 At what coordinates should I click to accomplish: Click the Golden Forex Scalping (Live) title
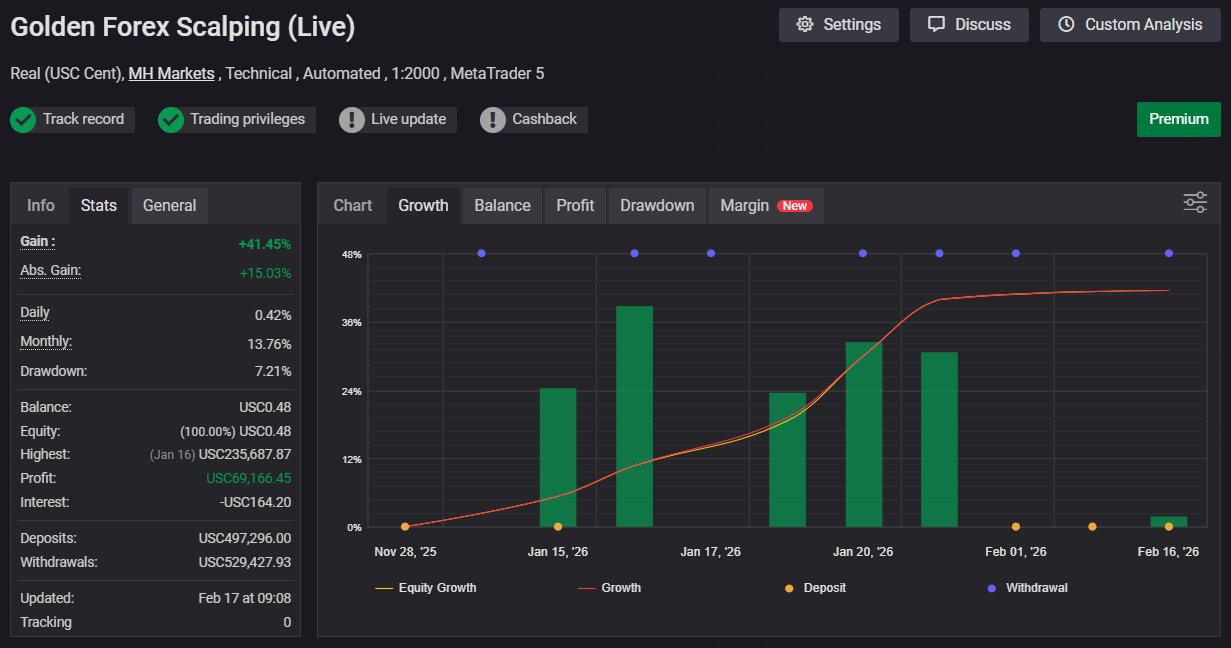183,27
